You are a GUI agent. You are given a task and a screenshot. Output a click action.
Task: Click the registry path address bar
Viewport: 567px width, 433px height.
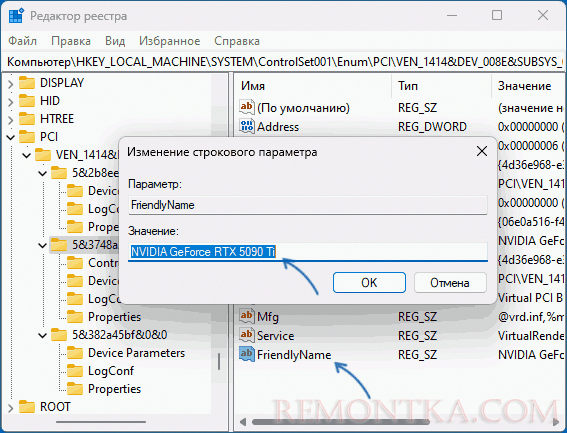click(284, 62)
